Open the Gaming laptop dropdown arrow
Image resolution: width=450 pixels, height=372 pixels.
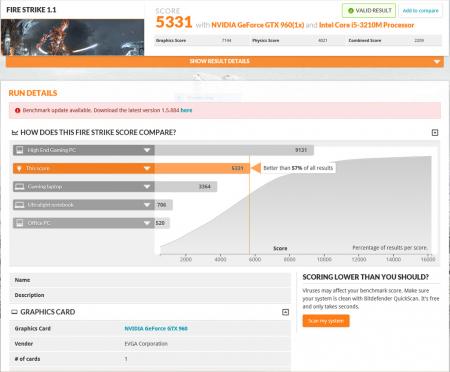[147, 187]
